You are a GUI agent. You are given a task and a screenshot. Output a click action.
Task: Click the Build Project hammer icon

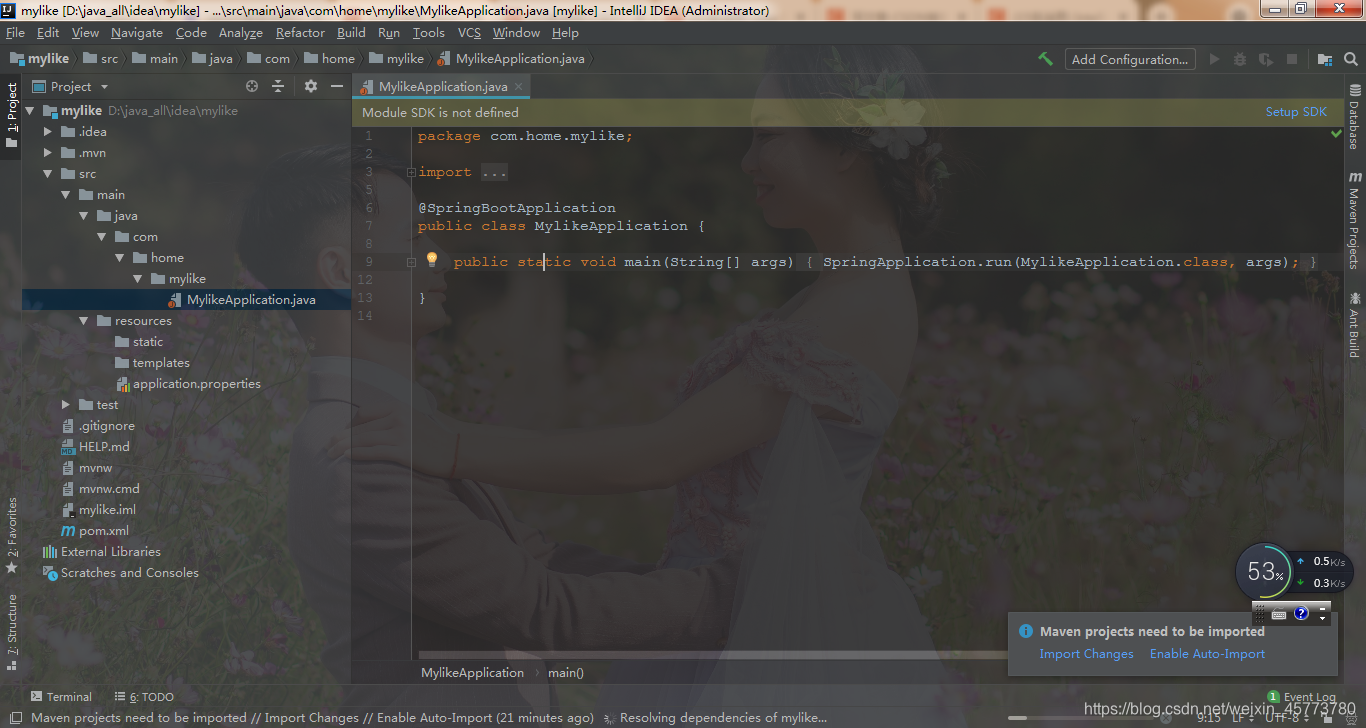(x=1046, y=59)
